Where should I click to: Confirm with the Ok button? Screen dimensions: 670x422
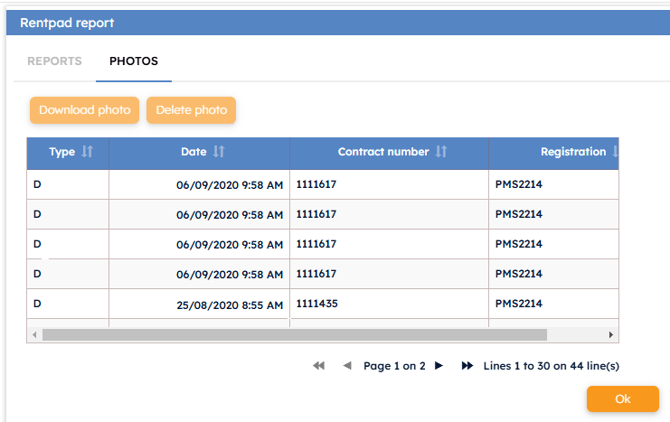coord(622,399)
